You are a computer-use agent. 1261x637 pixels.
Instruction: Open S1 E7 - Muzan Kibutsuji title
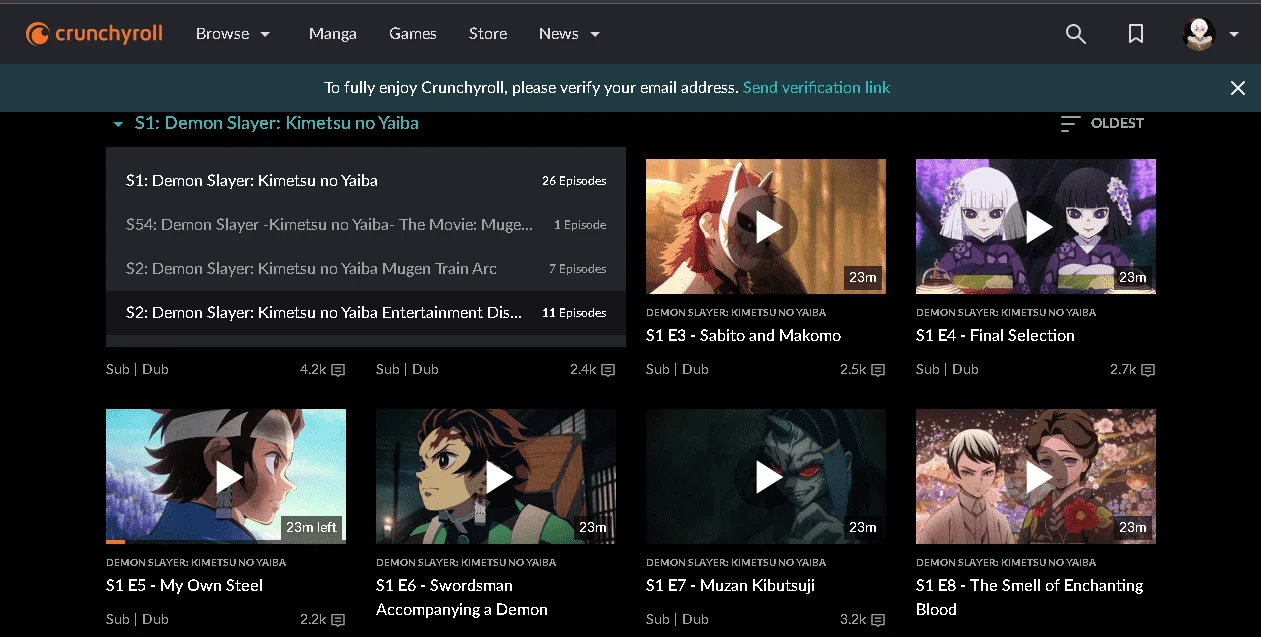730,586
